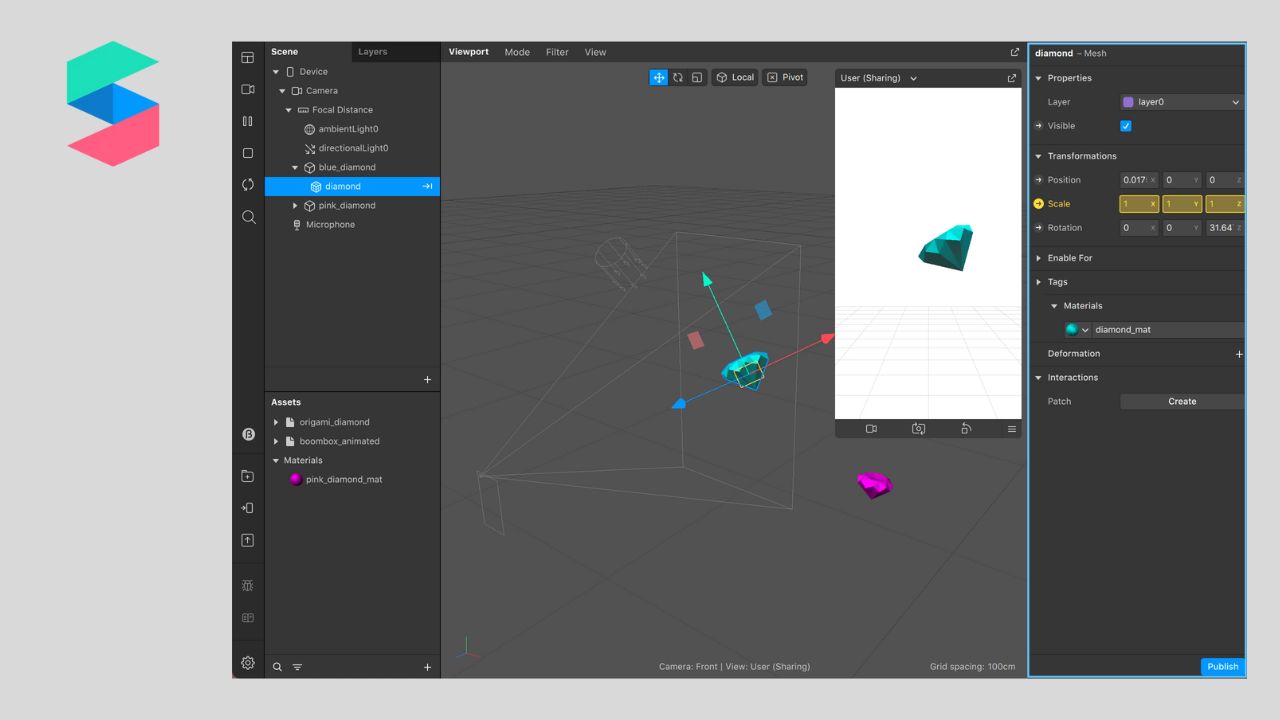Click the switch camera icon under preview
Viewport: 1280px width, 720px height.
918,429
